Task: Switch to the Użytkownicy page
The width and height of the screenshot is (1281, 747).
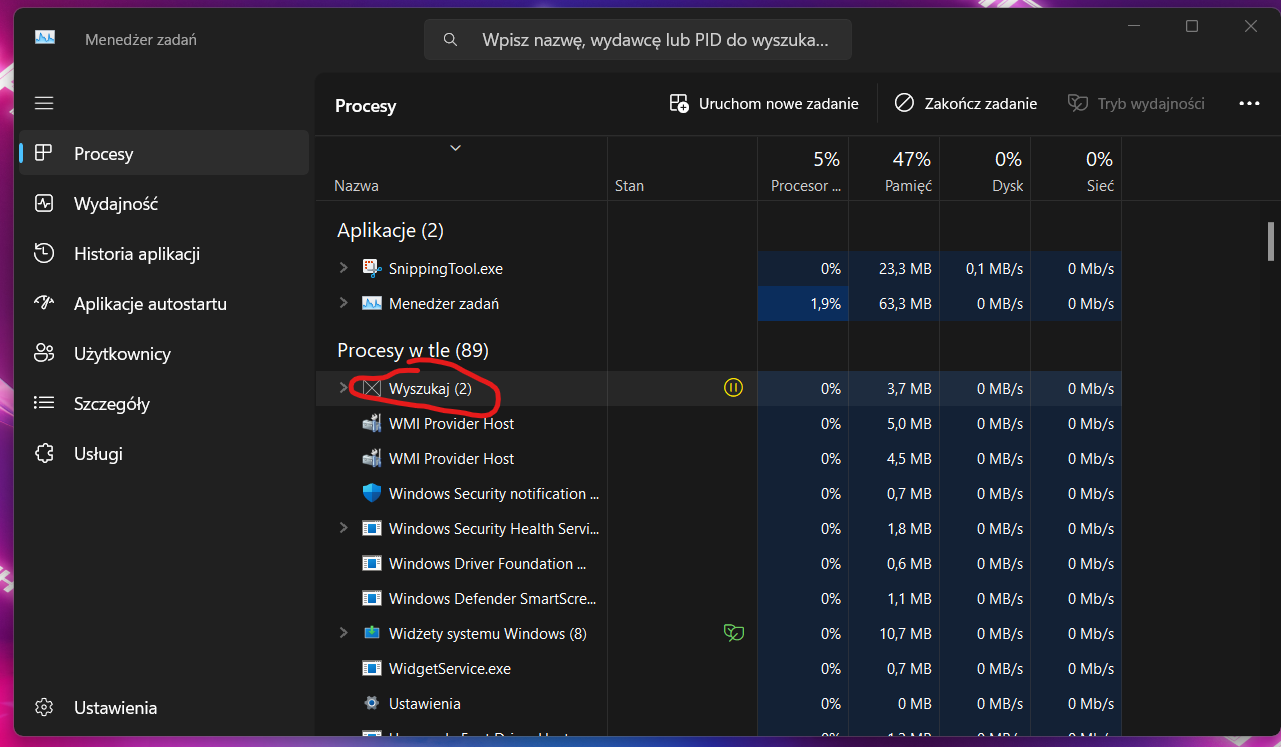Action: 164,353
